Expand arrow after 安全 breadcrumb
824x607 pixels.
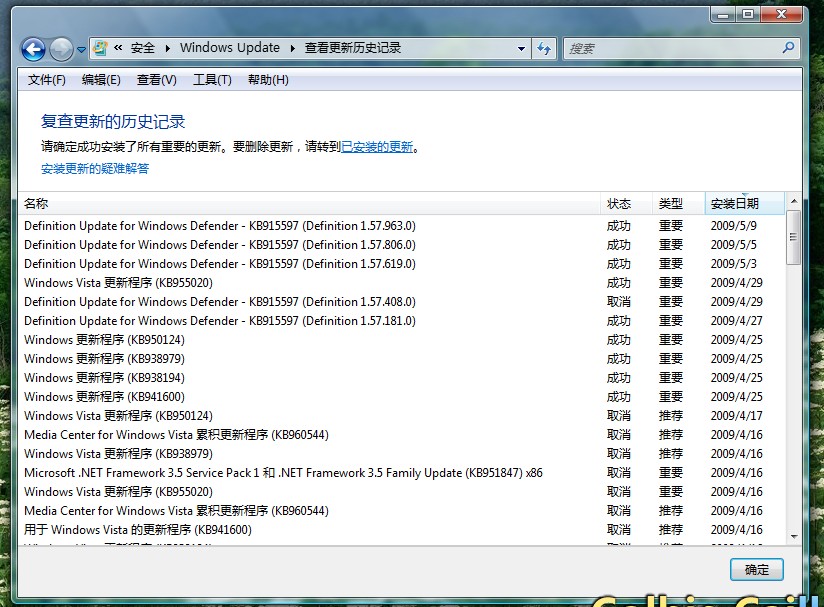coord(168,48)
